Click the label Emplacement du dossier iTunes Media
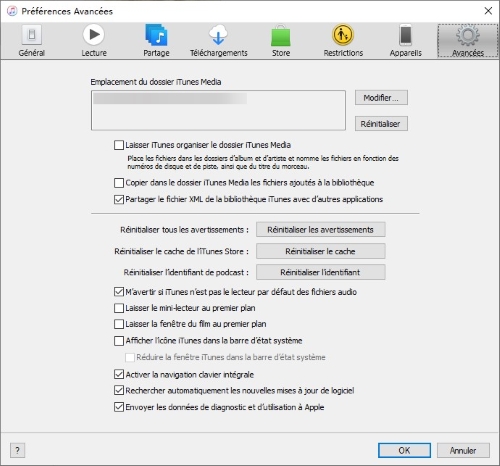500x466 pixels. [x=156, y=82]
